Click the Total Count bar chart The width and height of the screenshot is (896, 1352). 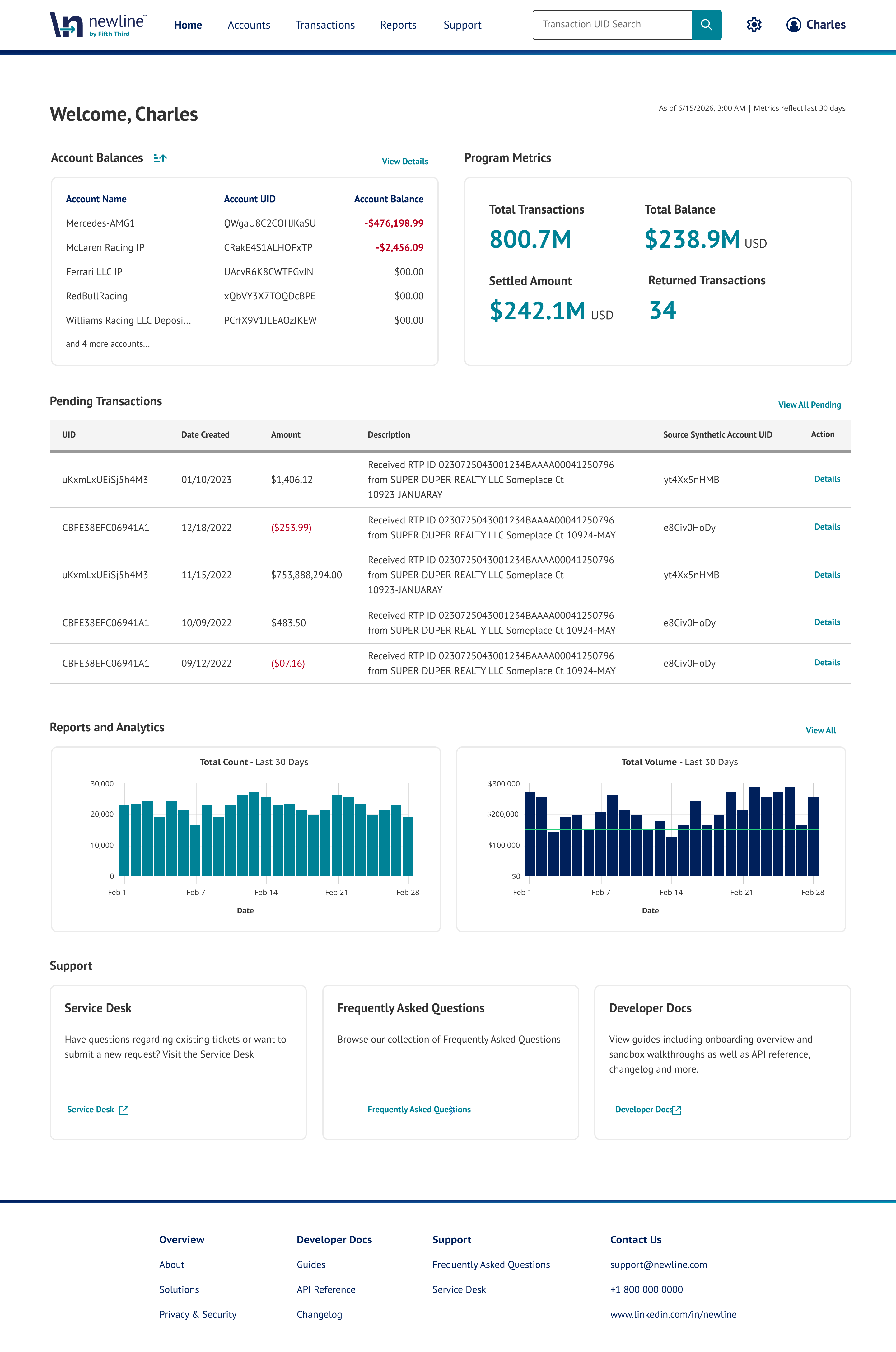[266, 833]
